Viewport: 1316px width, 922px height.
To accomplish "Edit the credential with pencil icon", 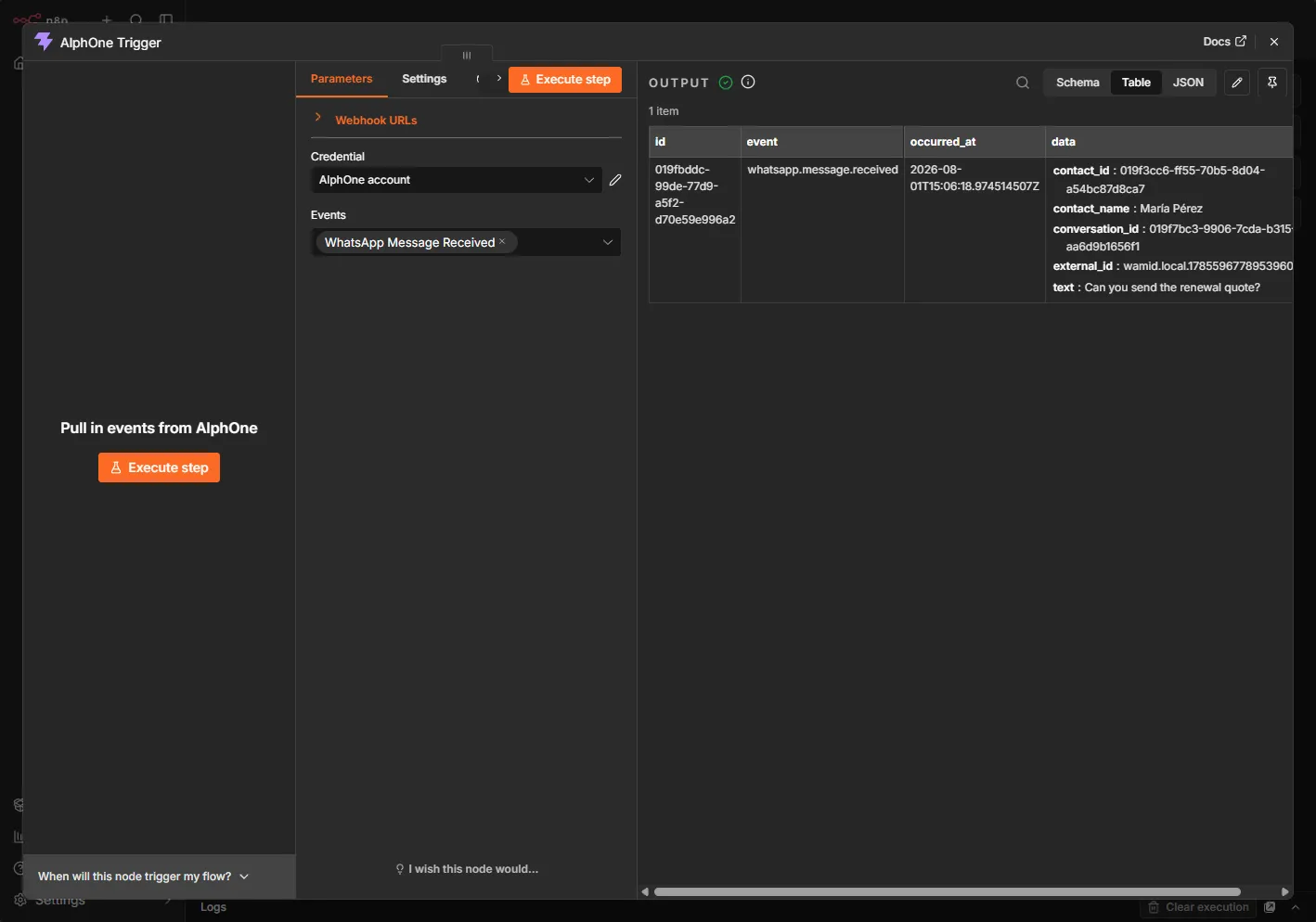I will tap(615, 180).
